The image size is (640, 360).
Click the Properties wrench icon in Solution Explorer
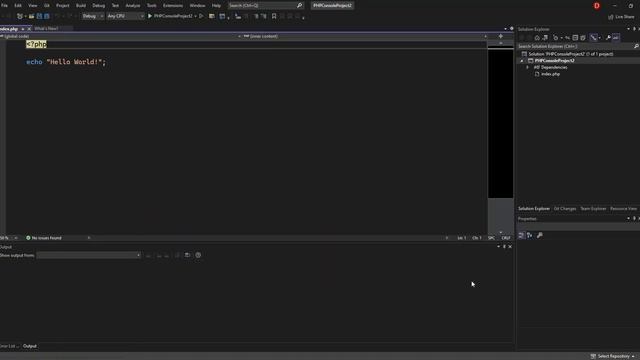(608, 38)
